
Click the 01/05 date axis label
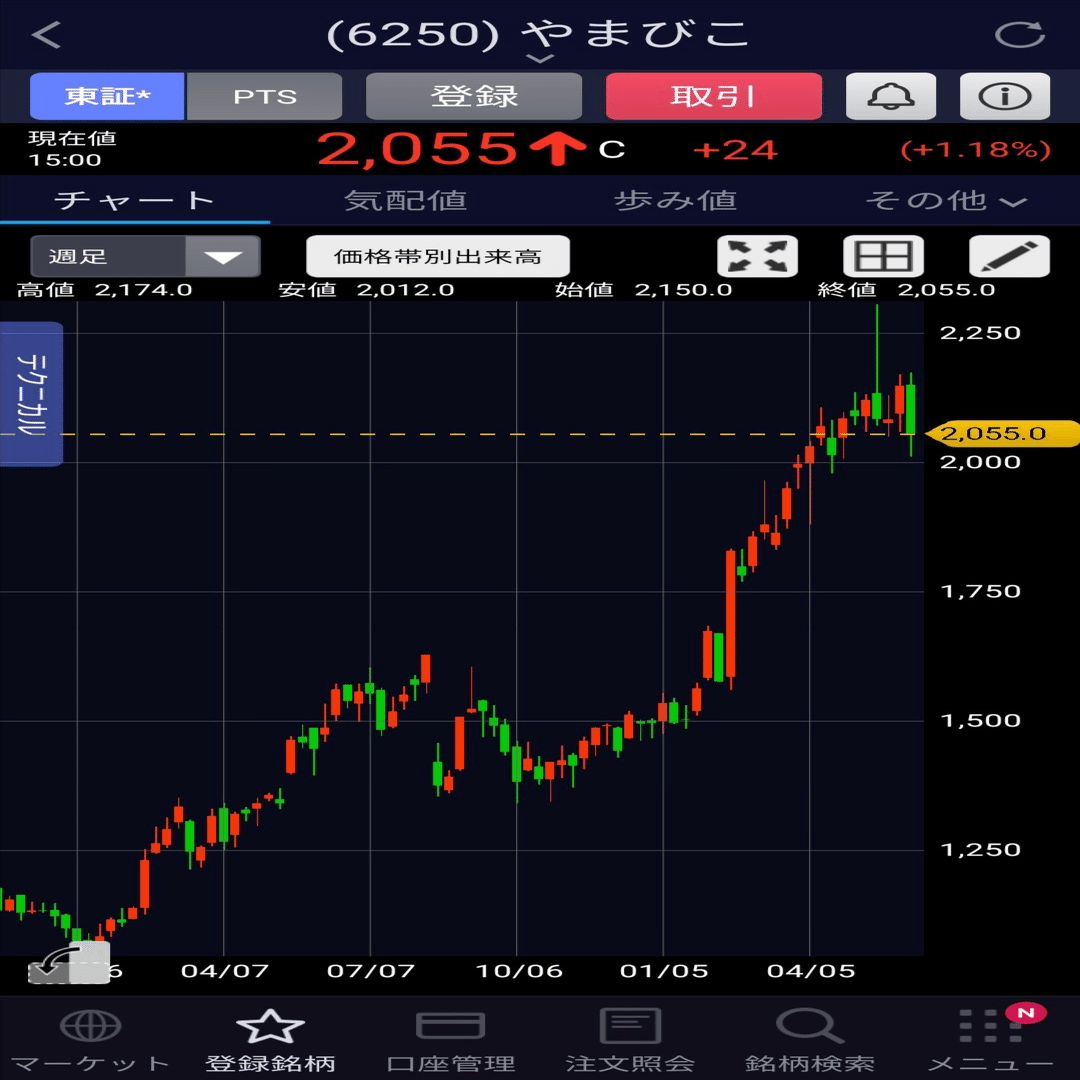pyautogui.click(x=664, y=971)
